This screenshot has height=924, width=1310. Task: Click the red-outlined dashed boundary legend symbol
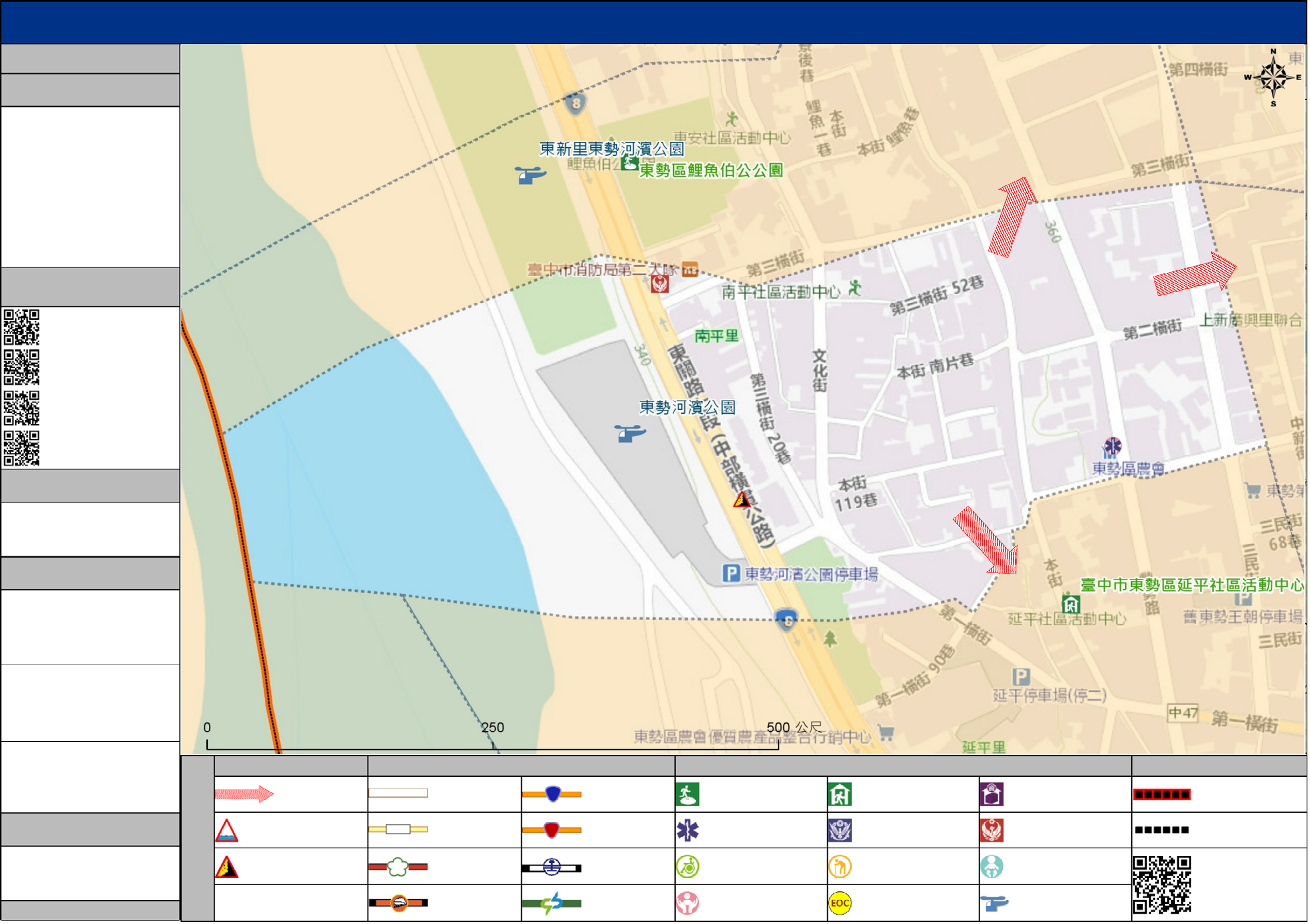point(1162,795)
